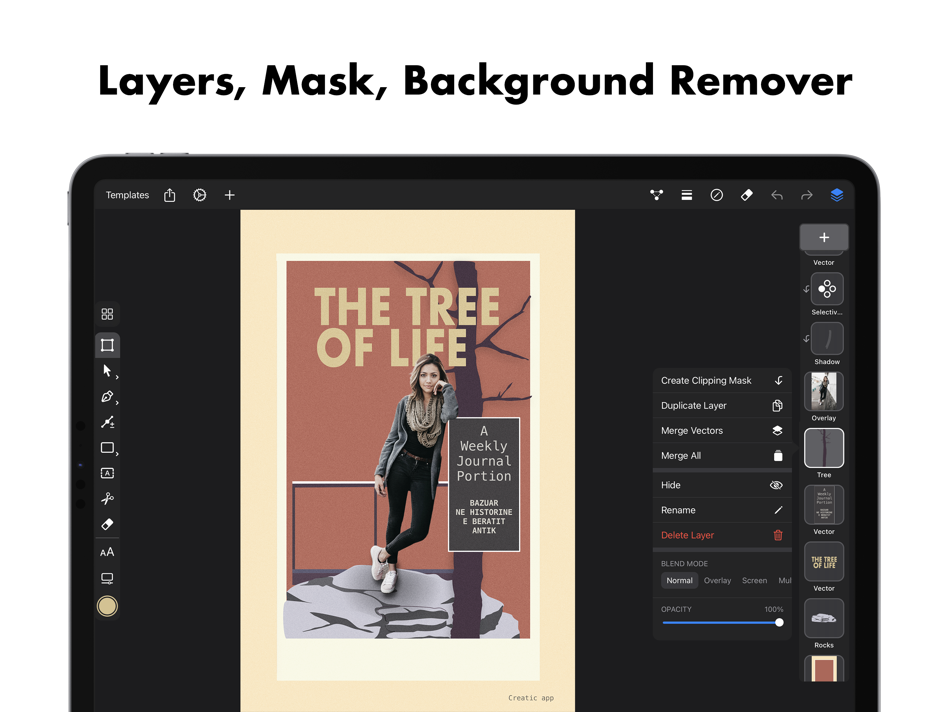Select the Rectangle shape tool
The image size is (950, 712).
click(107, 448)
